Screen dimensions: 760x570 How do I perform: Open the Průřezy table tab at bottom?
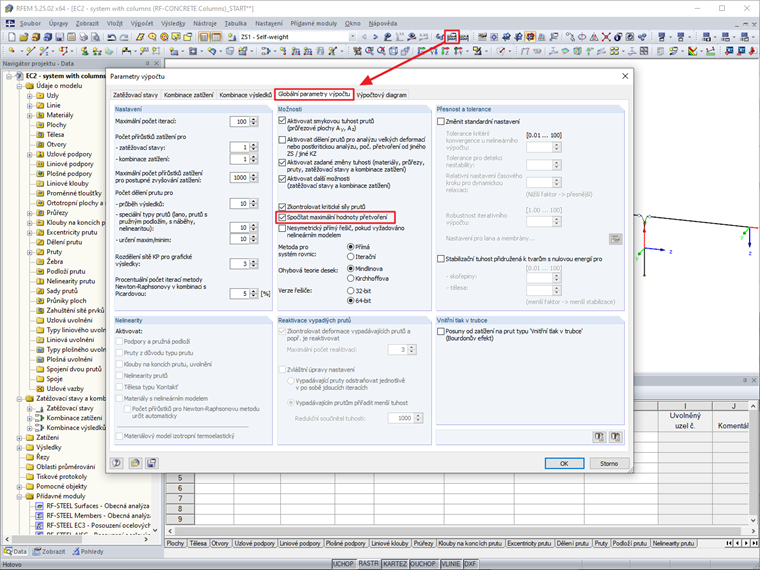click(x=423, y=543)
